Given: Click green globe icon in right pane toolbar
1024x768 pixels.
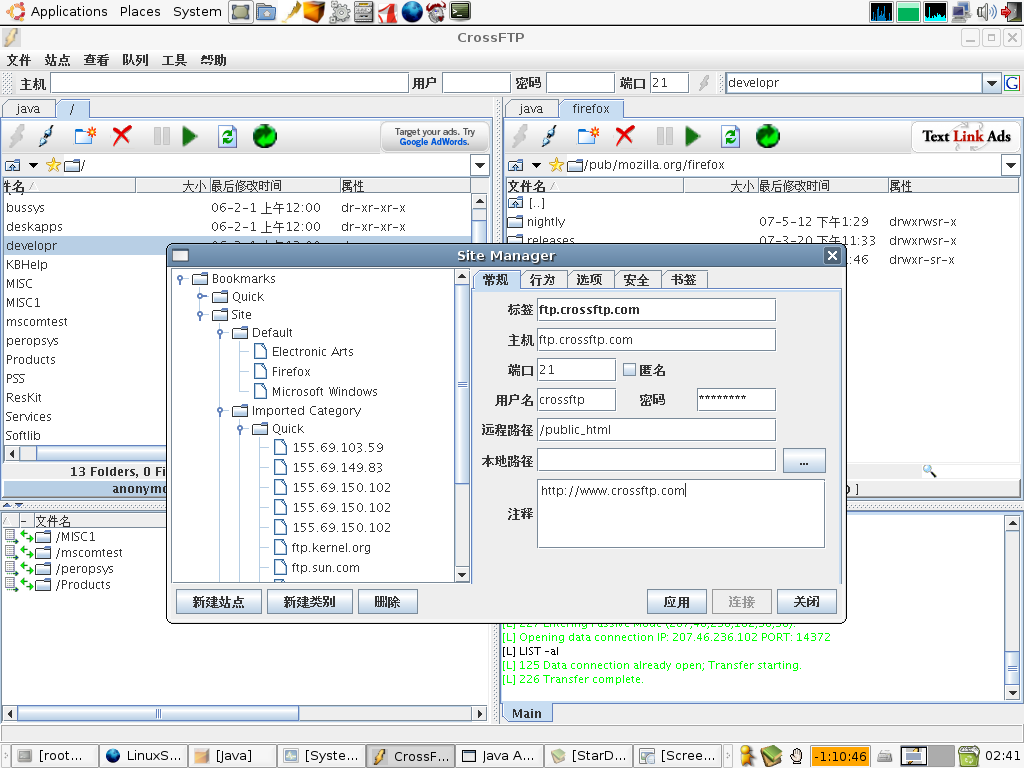Looking at the screenshot, I should tap(767, 136).
